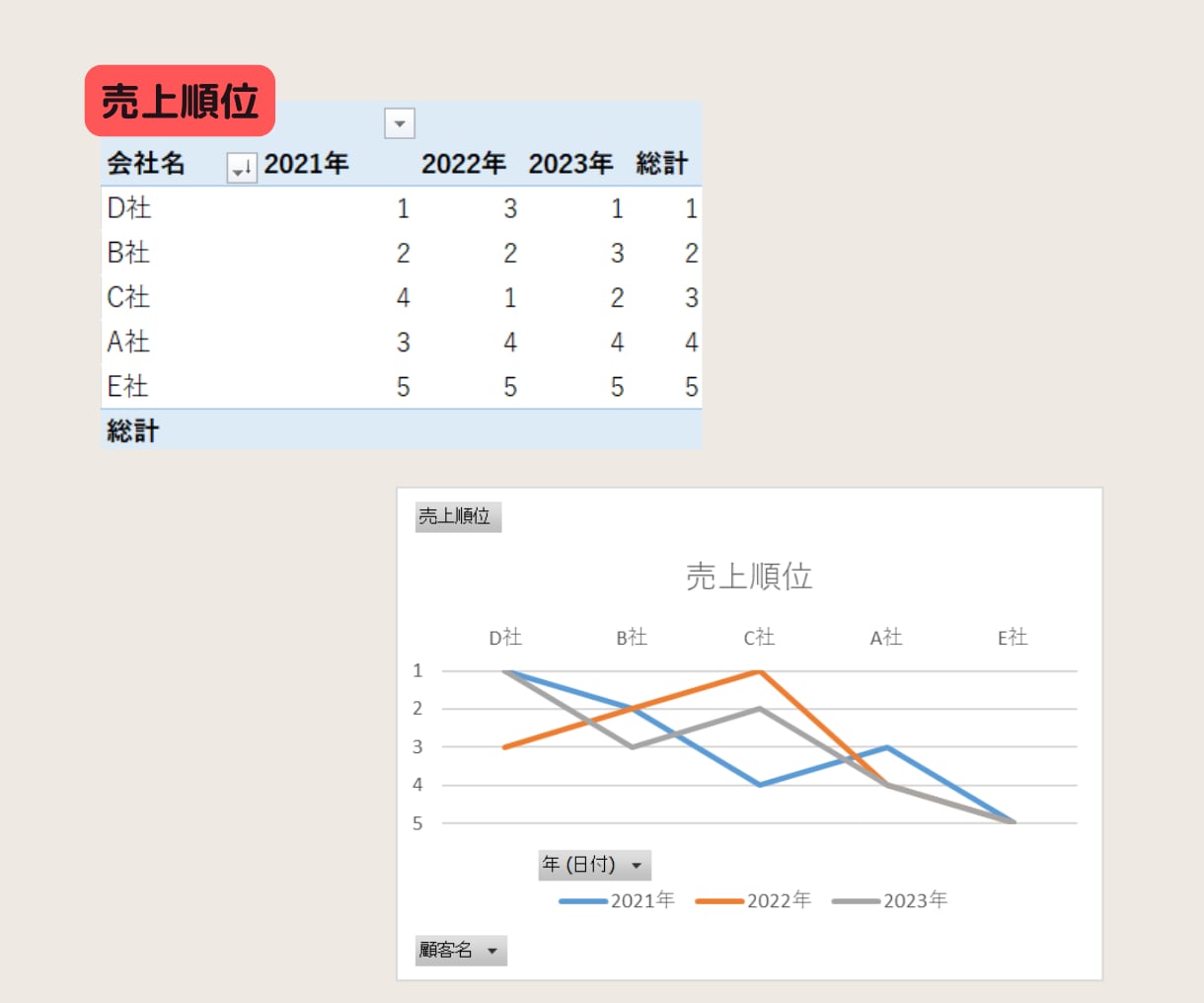The width and height of the screenshot is (1204, 1003).
Task: Click the value axis label 1 on chart
Action: pyautogui.click(x=417, y=670)
